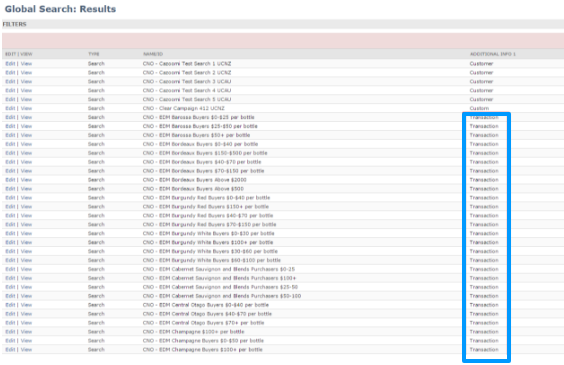Screen dimensions: 564x365
Task: Edit EDM Bordeaux Buyers $70-$150 search
Action: (10, 171)
